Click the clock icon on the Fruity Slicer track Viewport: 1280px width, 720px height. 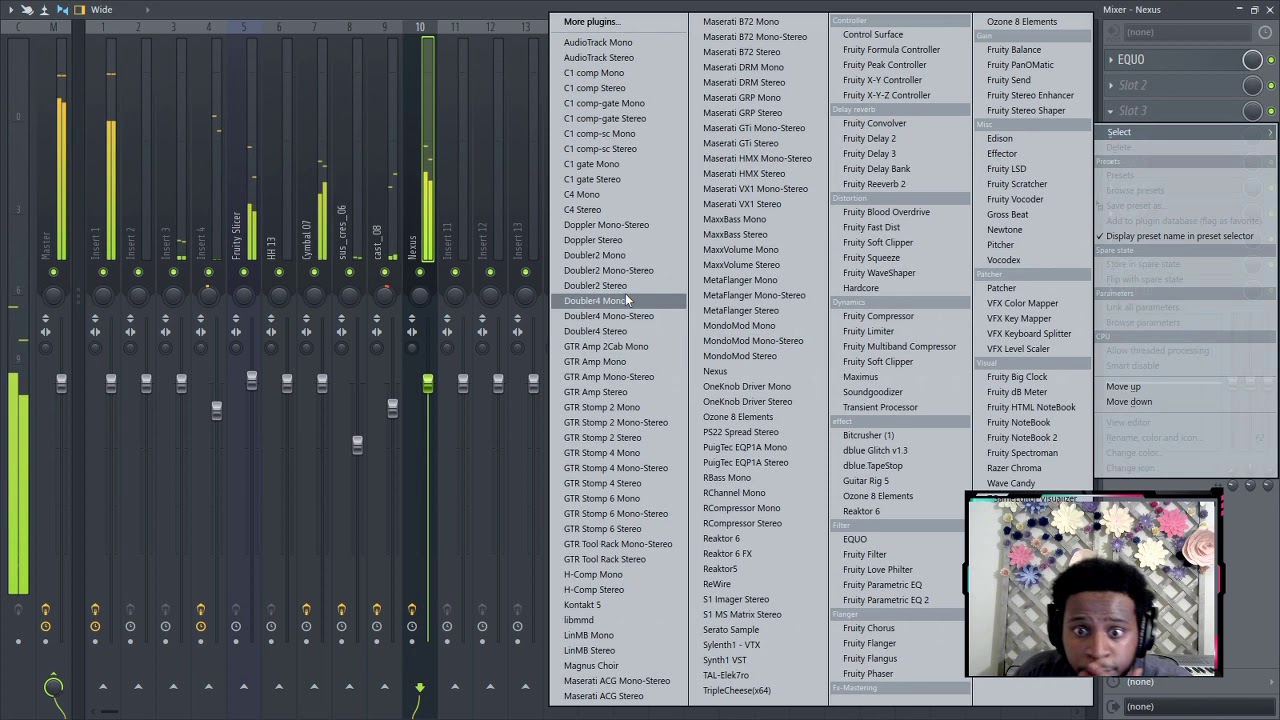coord(236,627)
